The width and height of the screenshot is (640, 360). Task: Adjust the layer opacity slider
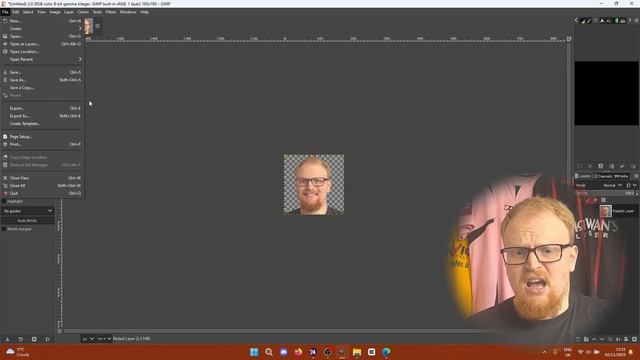click(x=605, y=193)
